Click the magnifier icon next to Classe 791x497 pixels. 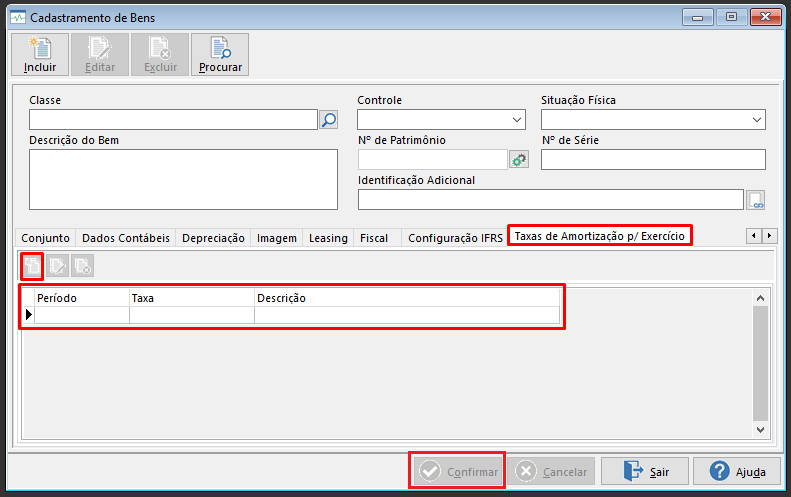329,120
